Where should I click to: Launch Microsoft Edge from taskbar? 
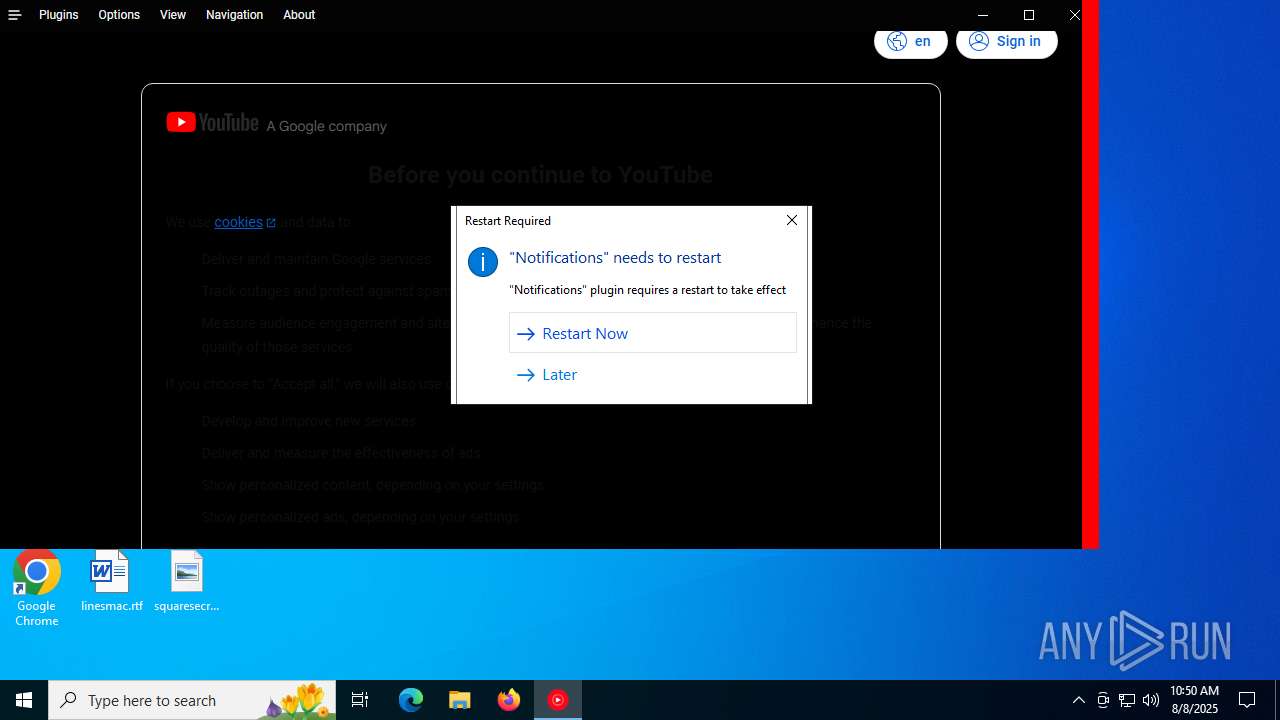click(x=411, y=700)
